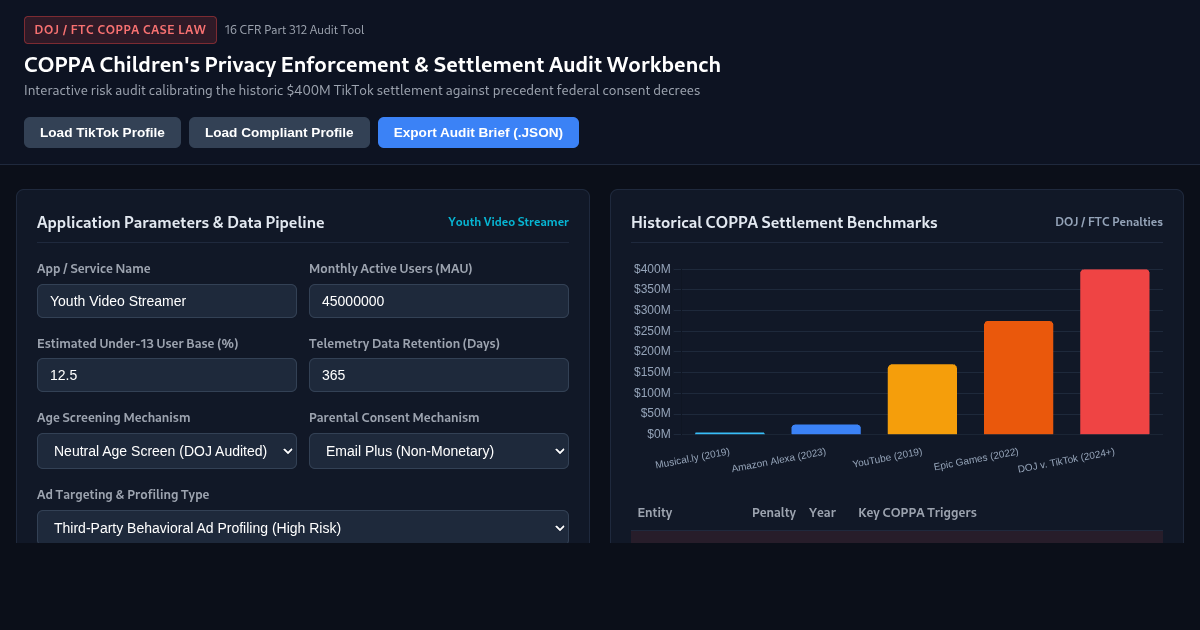The image size is (1200, 630).
Task: Focus the App / Service Name field
Action: coord(167,301)
